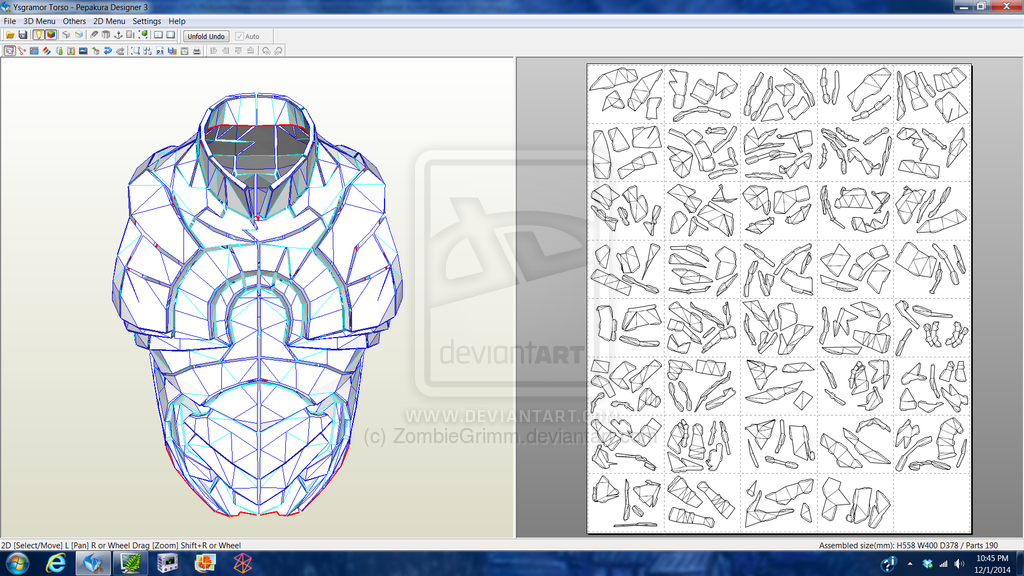Click the assembled size readout in status bar
The width and height of the screenshot is (1024, 576).
click(908, 545)
